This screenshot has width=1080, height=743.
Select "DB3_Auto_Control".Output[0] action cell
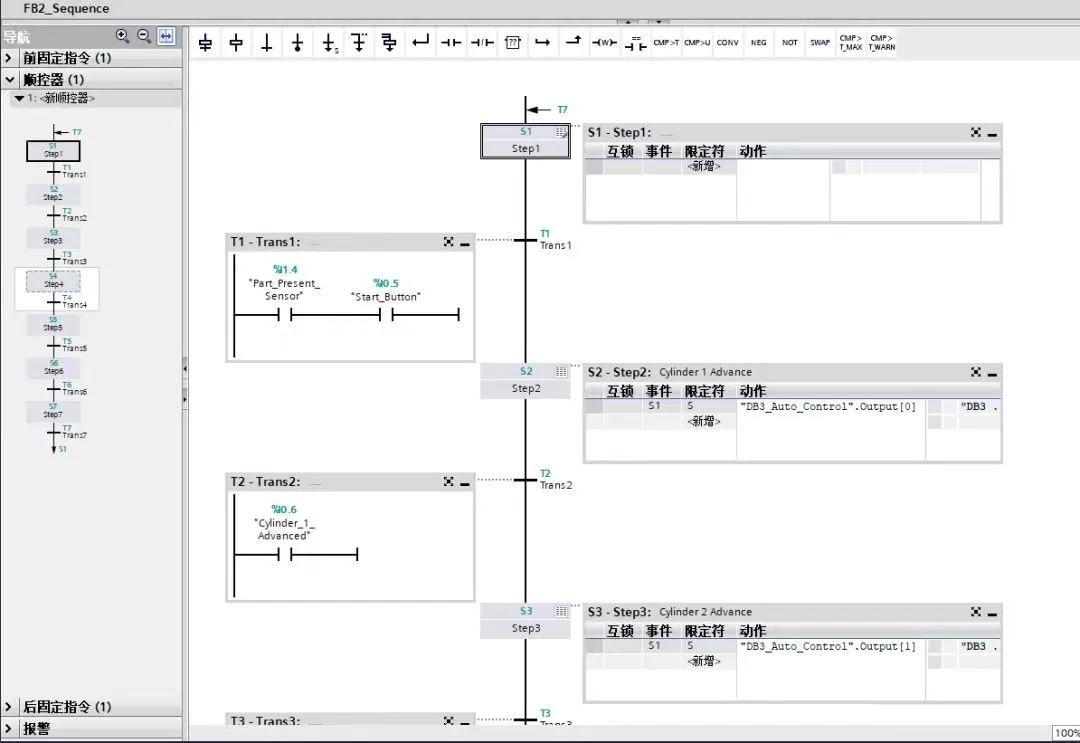tap(829, 407)
